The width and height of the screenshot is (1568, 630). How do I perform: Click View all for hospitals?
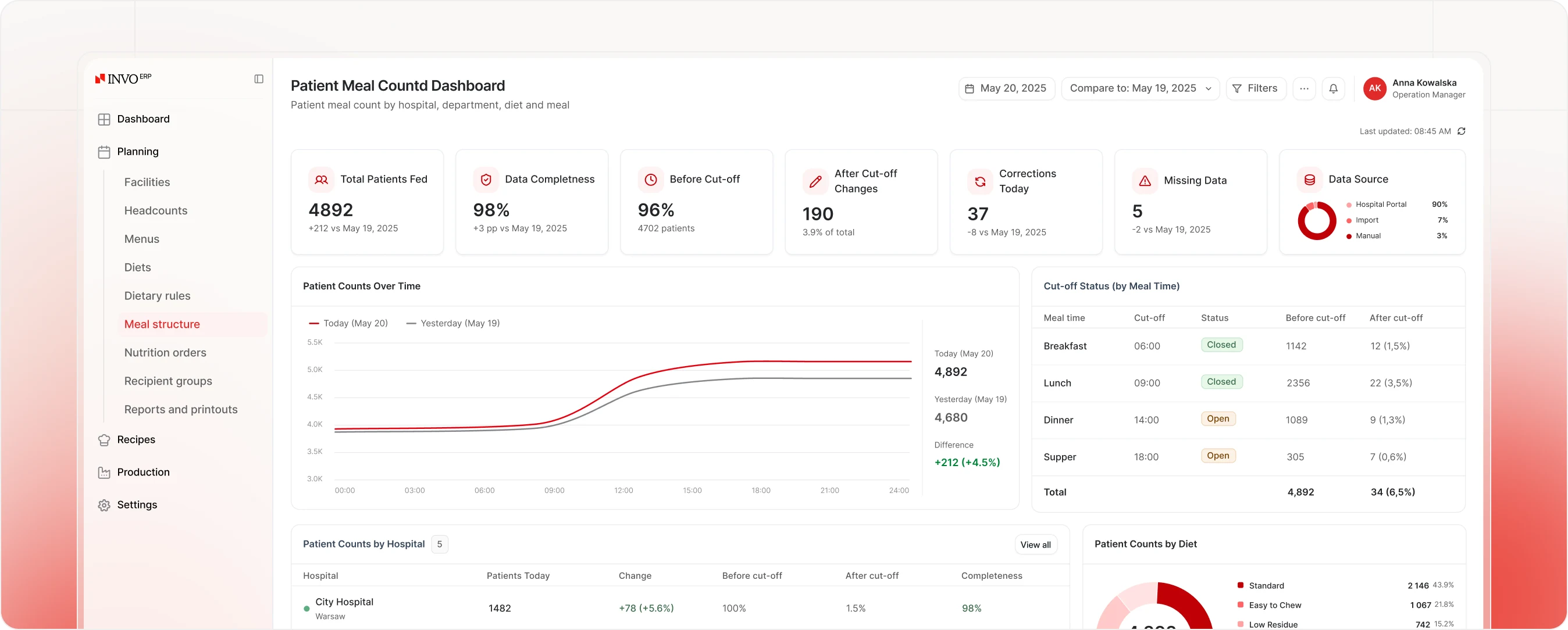[x=1035, y=545]
